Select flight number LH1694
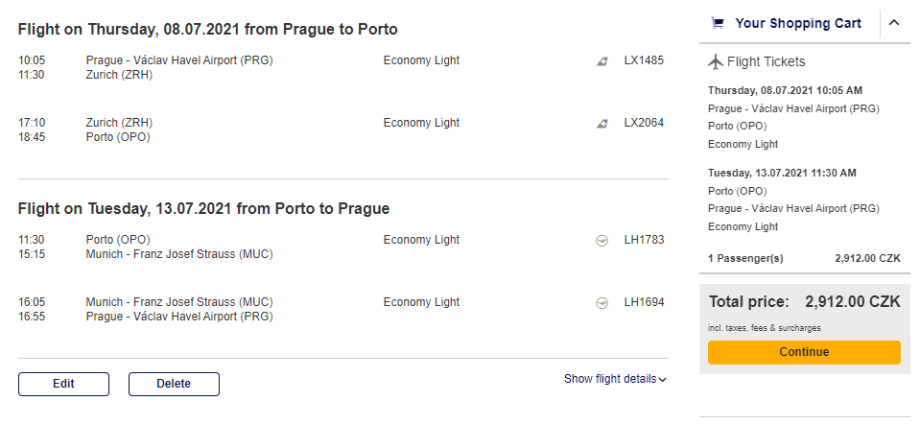This screenshot has width=920, height=424. (x=644, y=303)
